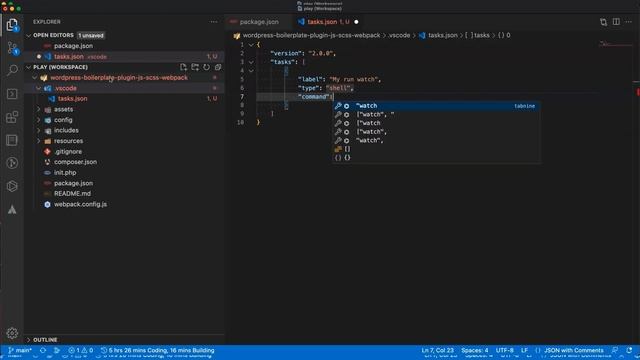This screenshot has width=640, height=360.
Task: Pick the {} object suggestion
Action: (436, 158)
